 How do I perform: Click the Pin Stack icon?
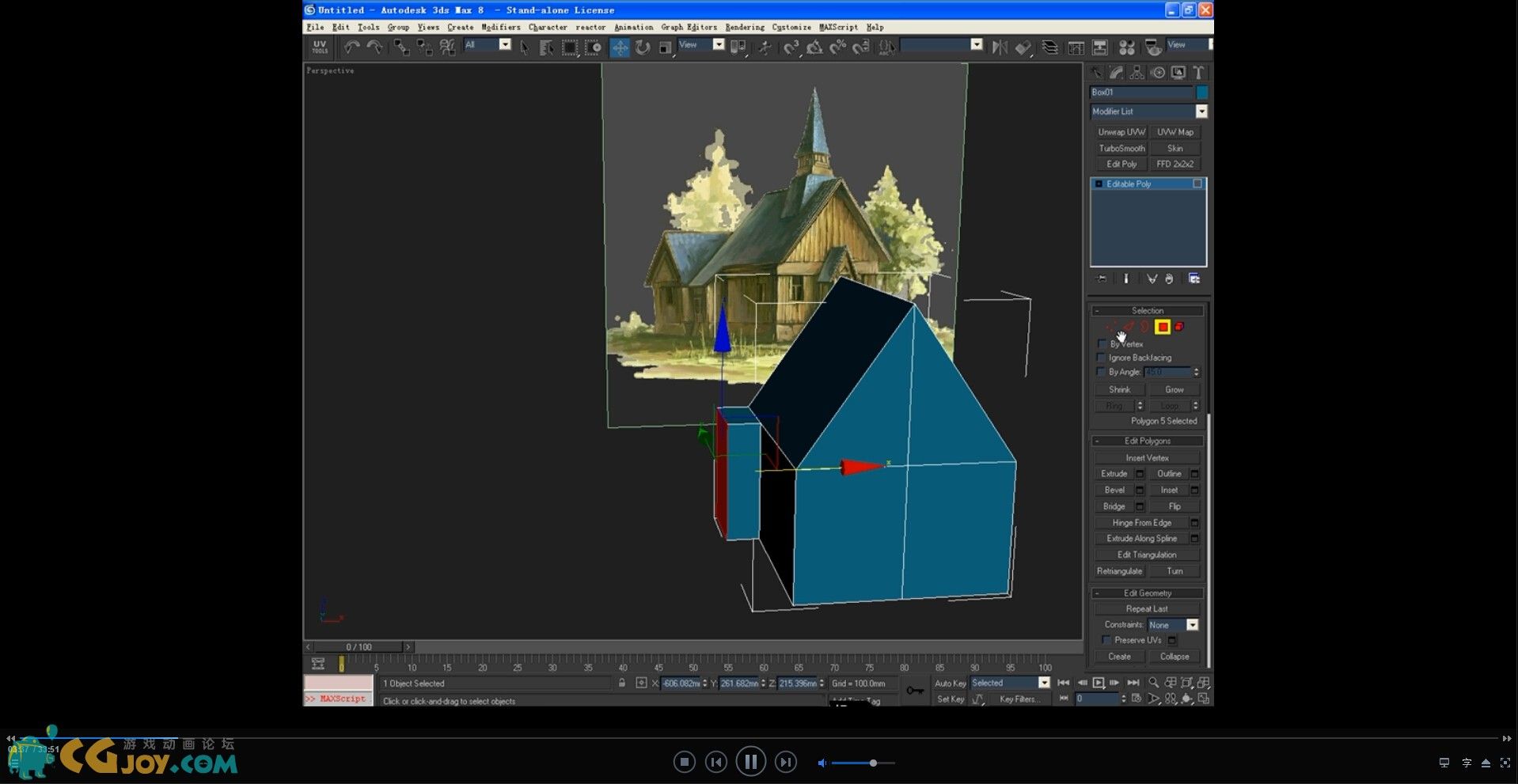pyautogui.click(x=1101, y=278)
